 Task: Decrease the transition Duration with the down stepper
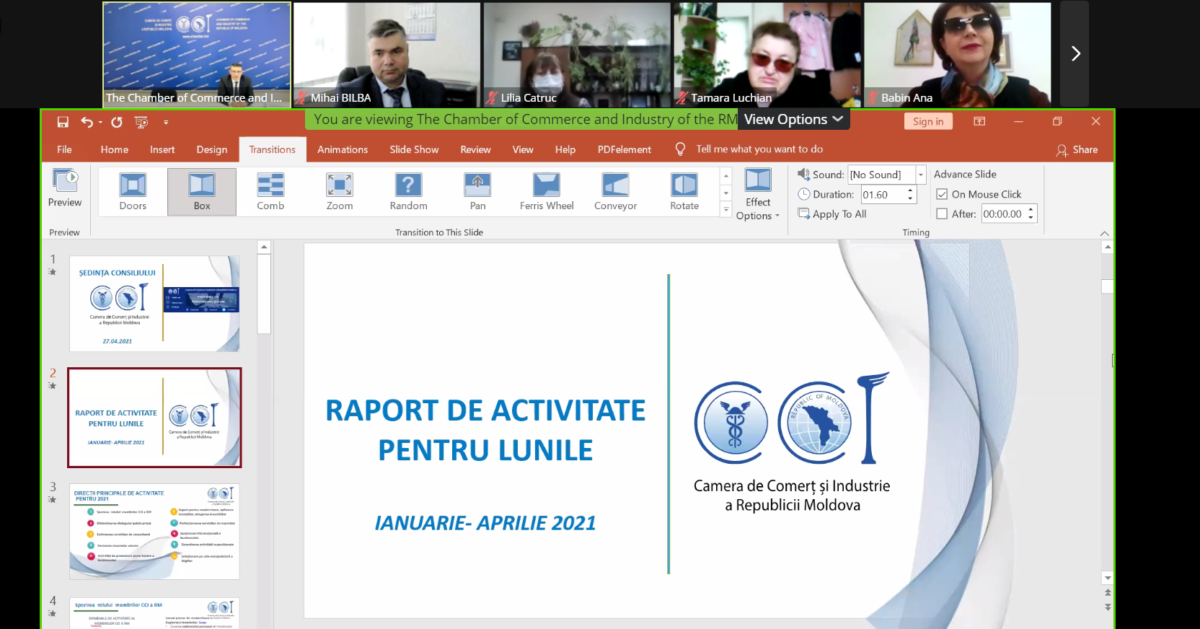click(910, 199)
